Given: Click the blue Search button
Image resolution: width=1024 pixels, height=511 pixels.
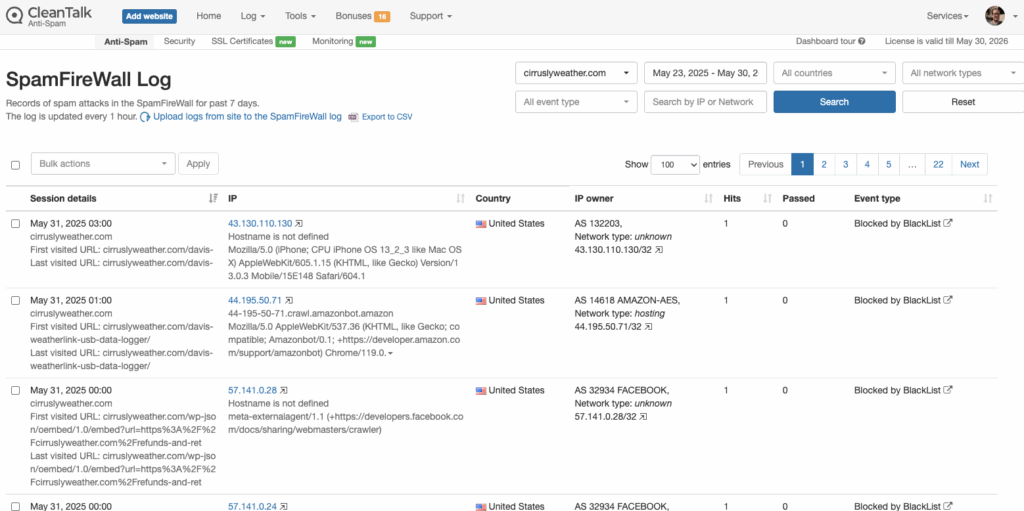Looking at the screenshot, I should pyautogui.click(x=834, y=102).
